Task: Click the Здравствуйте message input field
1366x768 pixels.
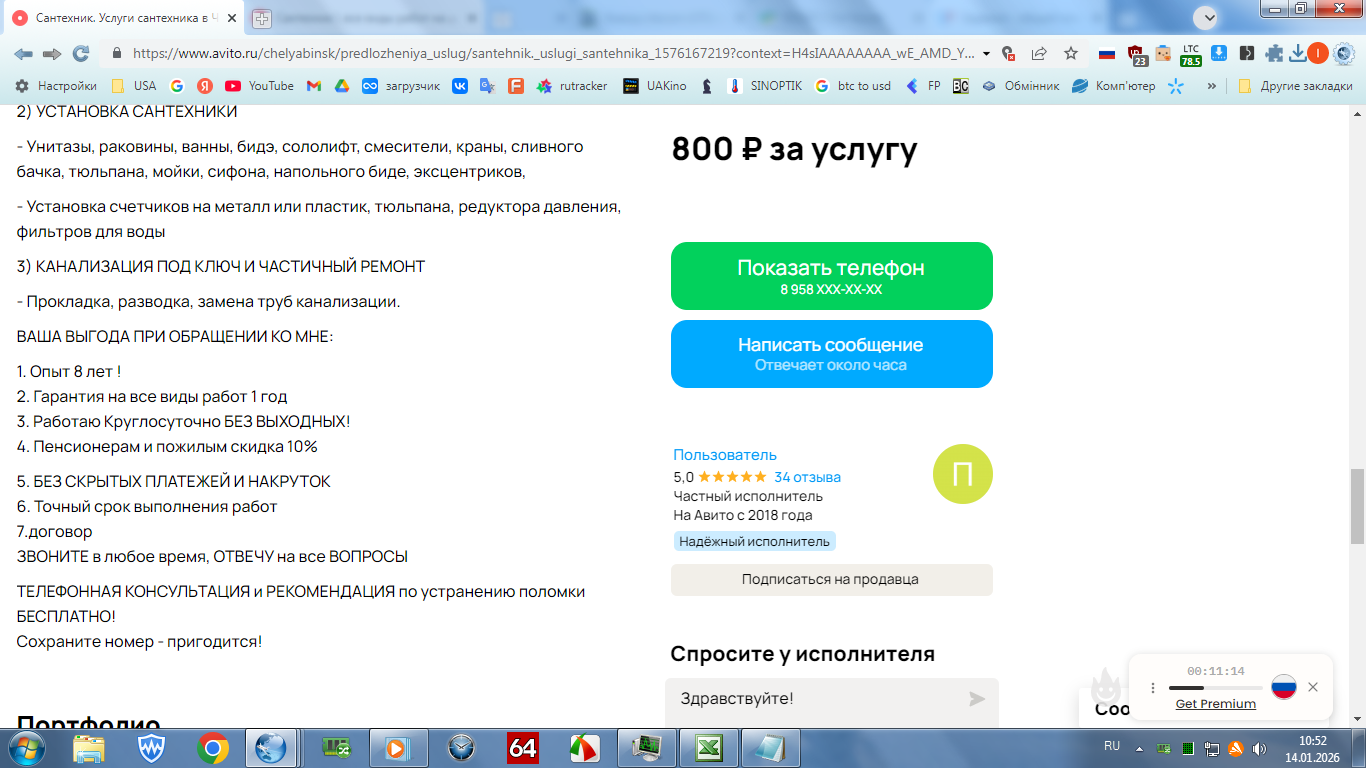Action: pos(815,699)
